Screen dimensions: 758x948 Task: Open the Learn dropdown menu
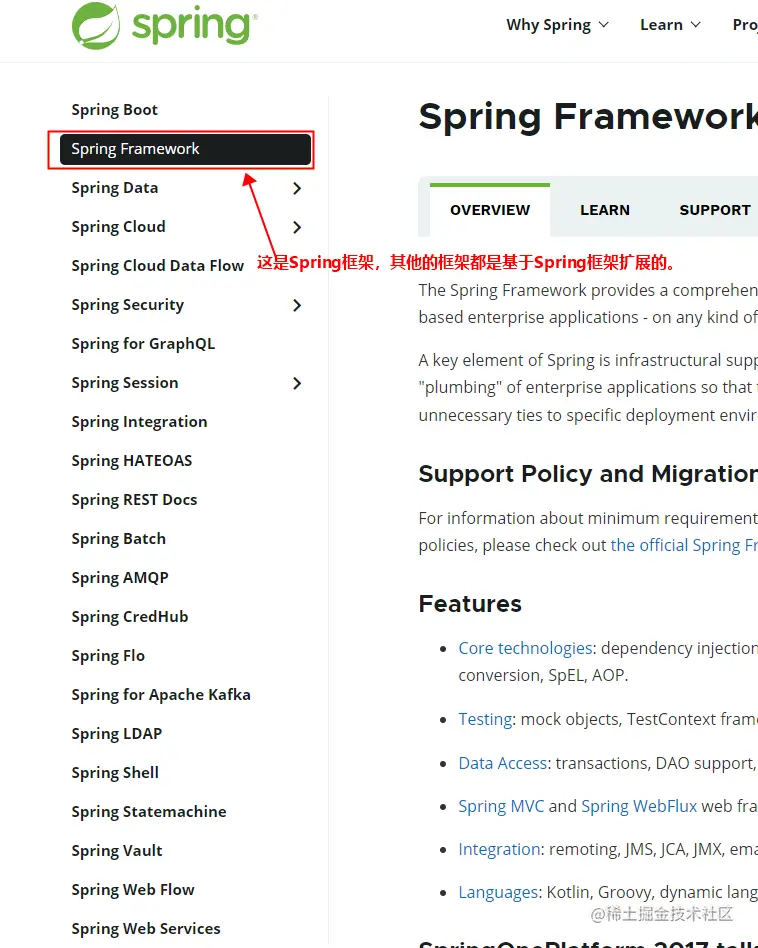[670, 25]
